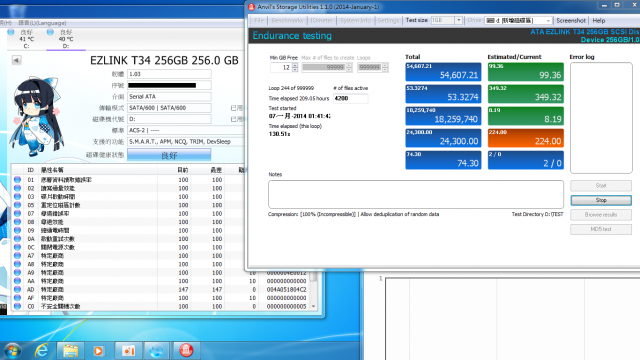Click the status orb for attribute A7

click(x=17, y=256)
